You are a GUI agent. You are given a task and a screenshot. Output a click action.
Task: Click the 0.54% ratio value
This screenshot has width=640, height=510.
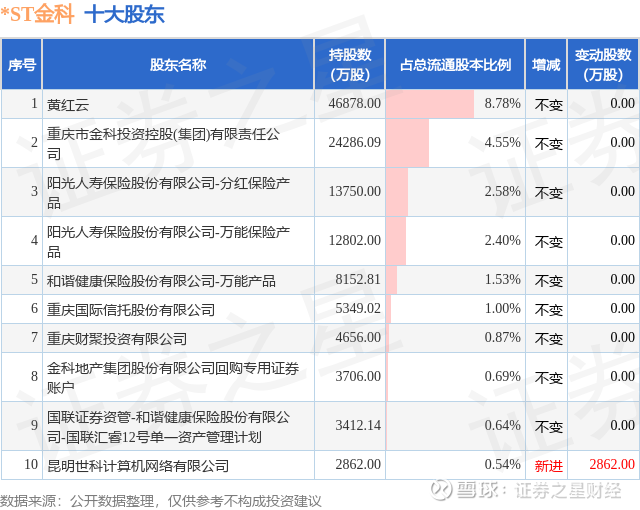502,464
